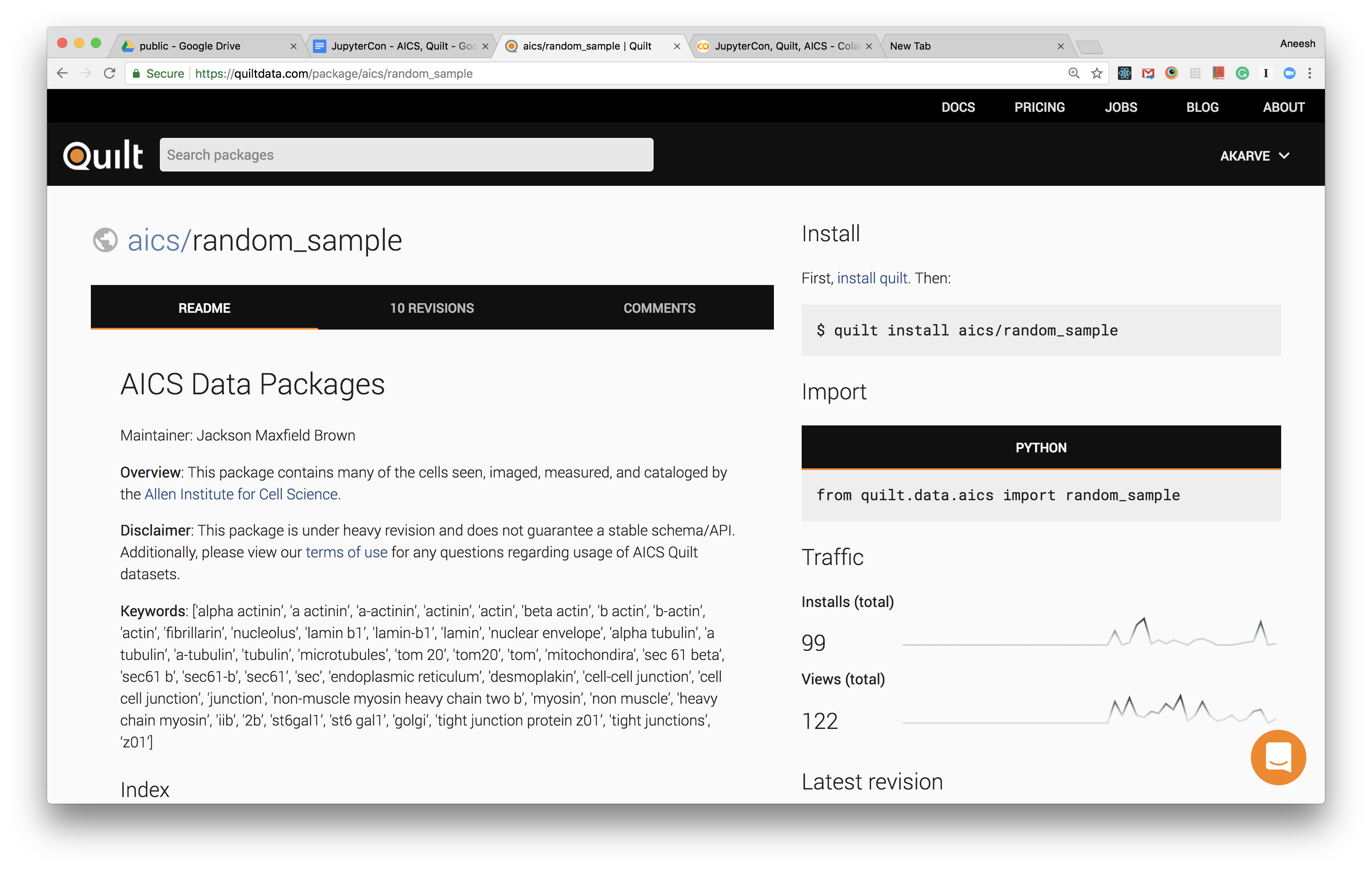Click the "Keywords" label in README
Image resolution: width=1372 pixels, height=871 pixels.
(153, 611)
